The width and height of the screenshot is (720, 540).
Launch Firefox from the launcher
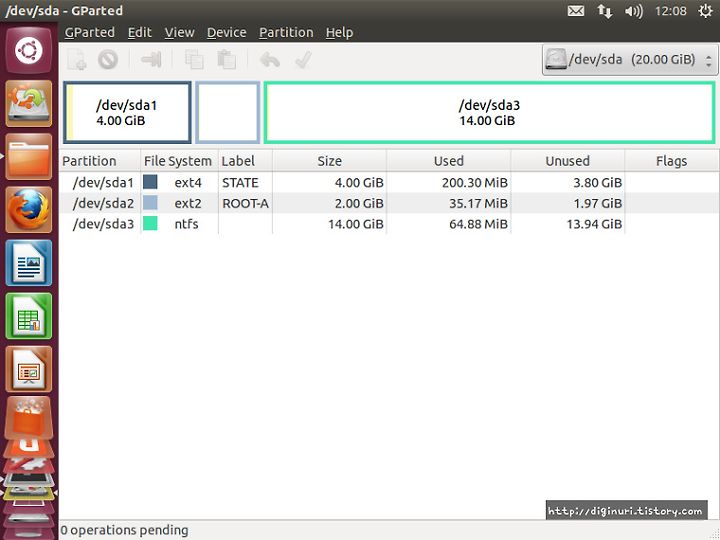[28, 210]
